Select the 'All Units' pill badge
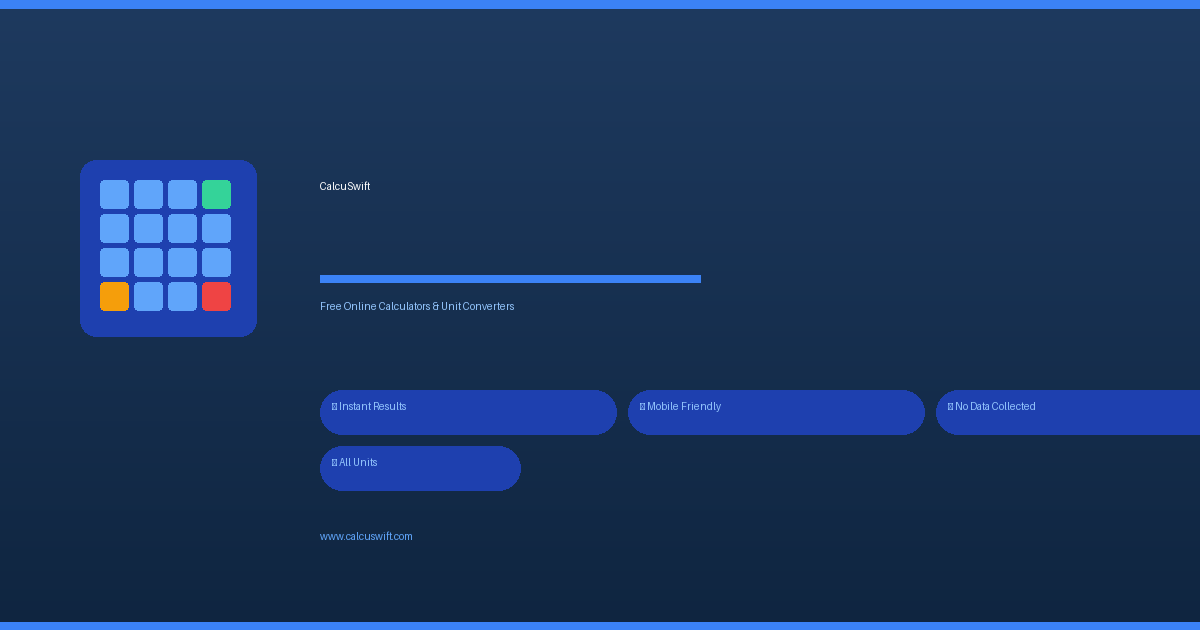Image resolution: width=1200 pixels, height=630 pixels. pos(420,468)
